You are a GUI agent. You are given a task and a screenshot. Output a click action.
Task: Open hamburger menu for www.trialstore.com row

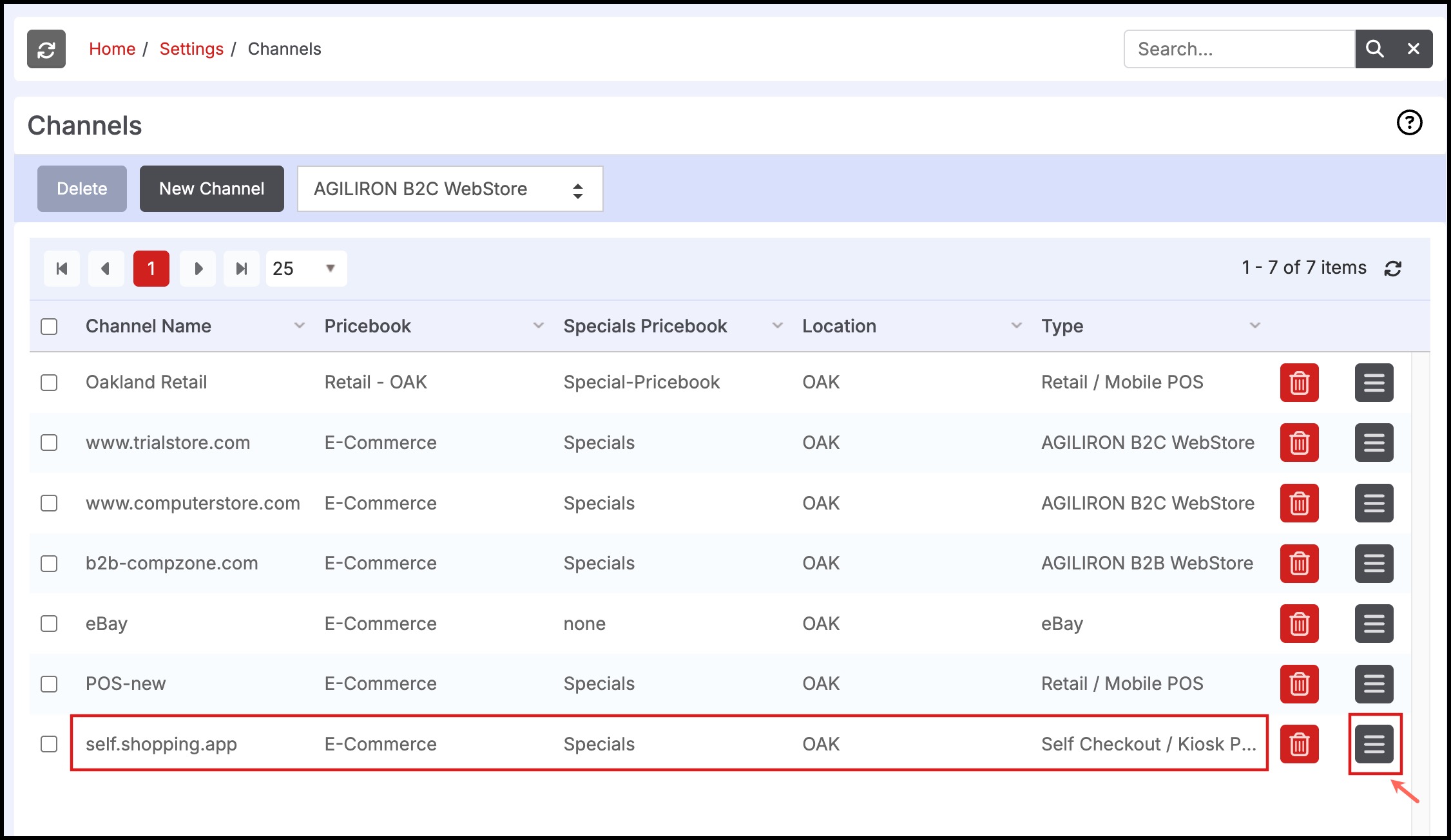(1374, 443)
